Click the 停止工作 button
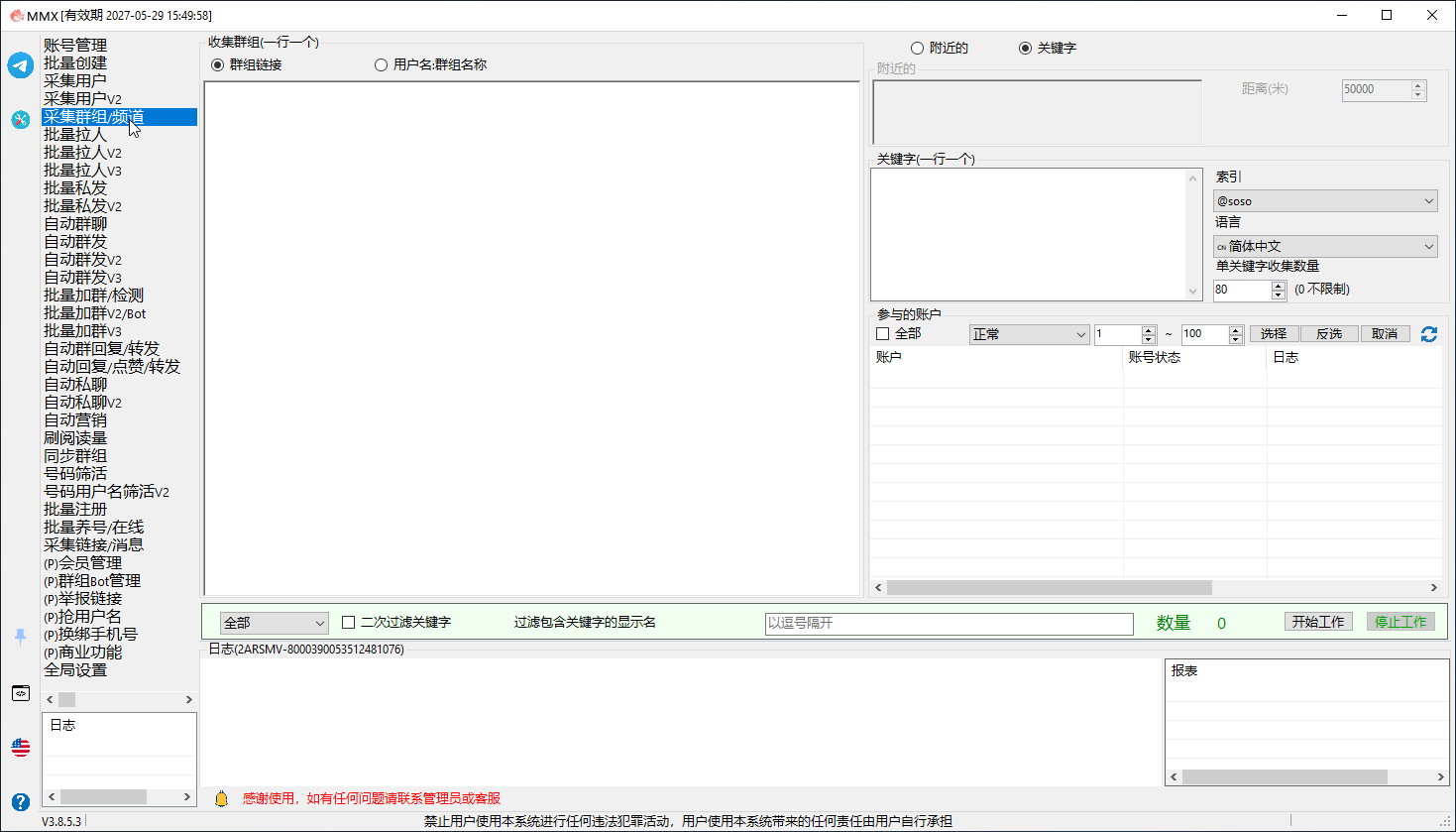The height and width of the screenshot is (832, 1456). [1400, 622]
